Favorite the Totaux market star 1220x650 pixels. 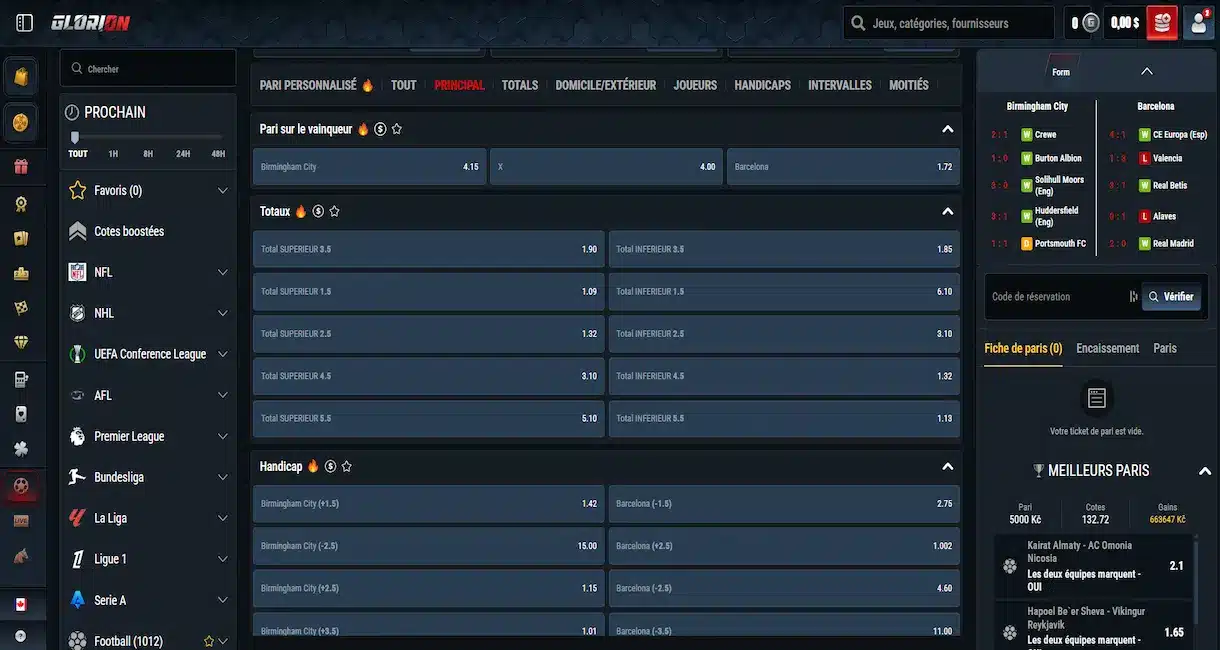click(334, 211)
